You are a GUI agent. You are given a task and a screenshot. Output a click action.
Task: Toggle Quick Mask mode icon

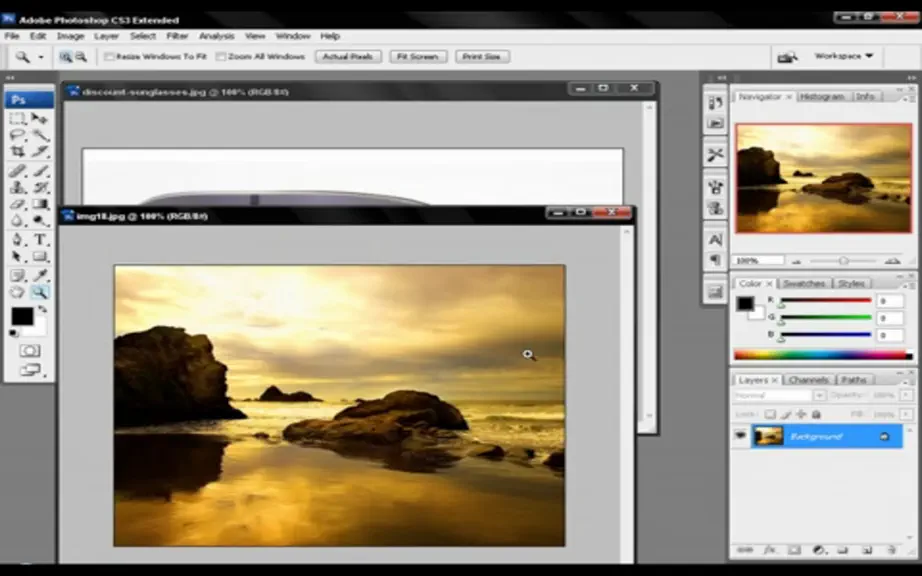pyautogui.click(x=29, y=351)
